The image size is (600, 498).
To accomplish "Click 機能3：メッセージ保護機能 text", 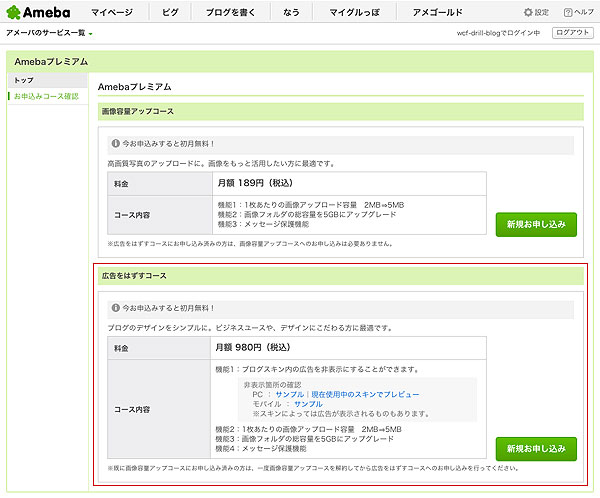I will pos(263,224).
